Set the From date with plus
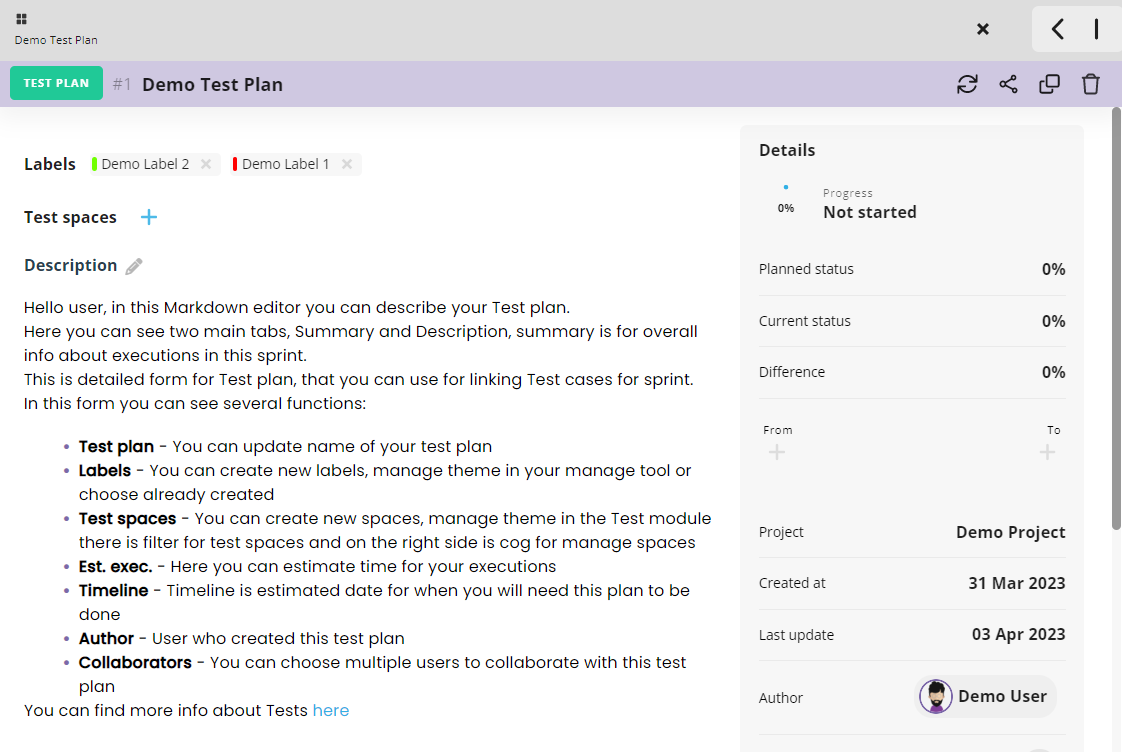The height and width of the screenshot is (752, 1122). (x=777, y=453)
